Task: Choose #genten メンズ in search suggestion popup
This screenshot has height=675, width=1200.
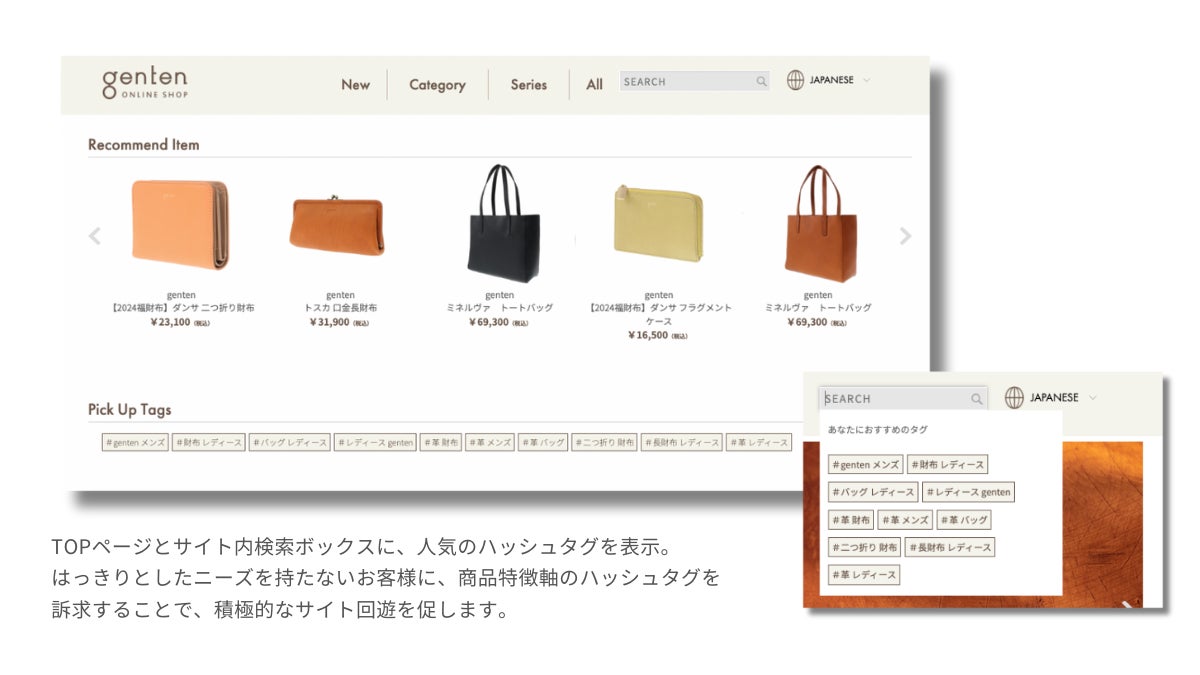Action: click(865, 465)
